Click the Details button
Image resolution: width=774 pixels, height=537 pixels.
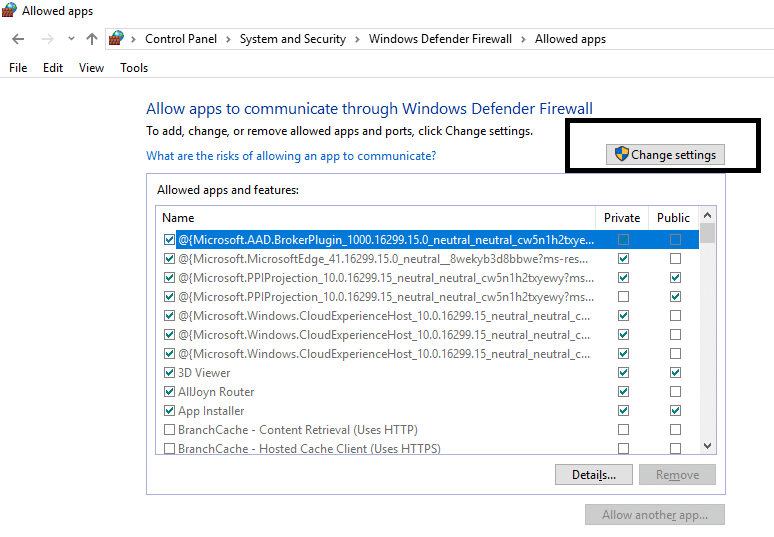coord(593,474)
